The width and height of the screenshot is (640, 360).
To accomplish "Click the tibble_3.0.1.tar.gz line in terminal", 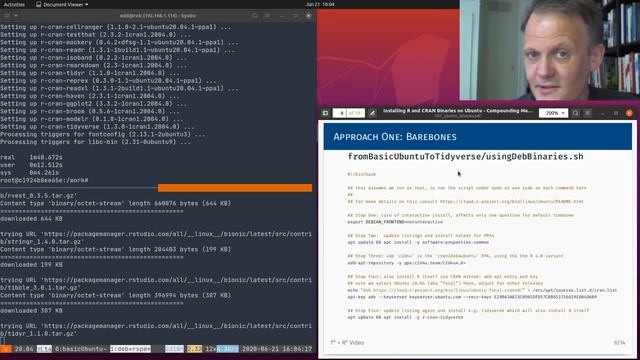I will tap(41, 288).
